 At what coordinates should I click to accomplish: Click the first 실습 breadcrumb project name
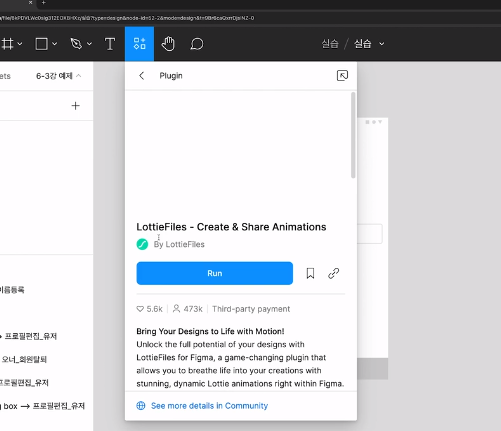pyautogui.click(x=330, y=44)
